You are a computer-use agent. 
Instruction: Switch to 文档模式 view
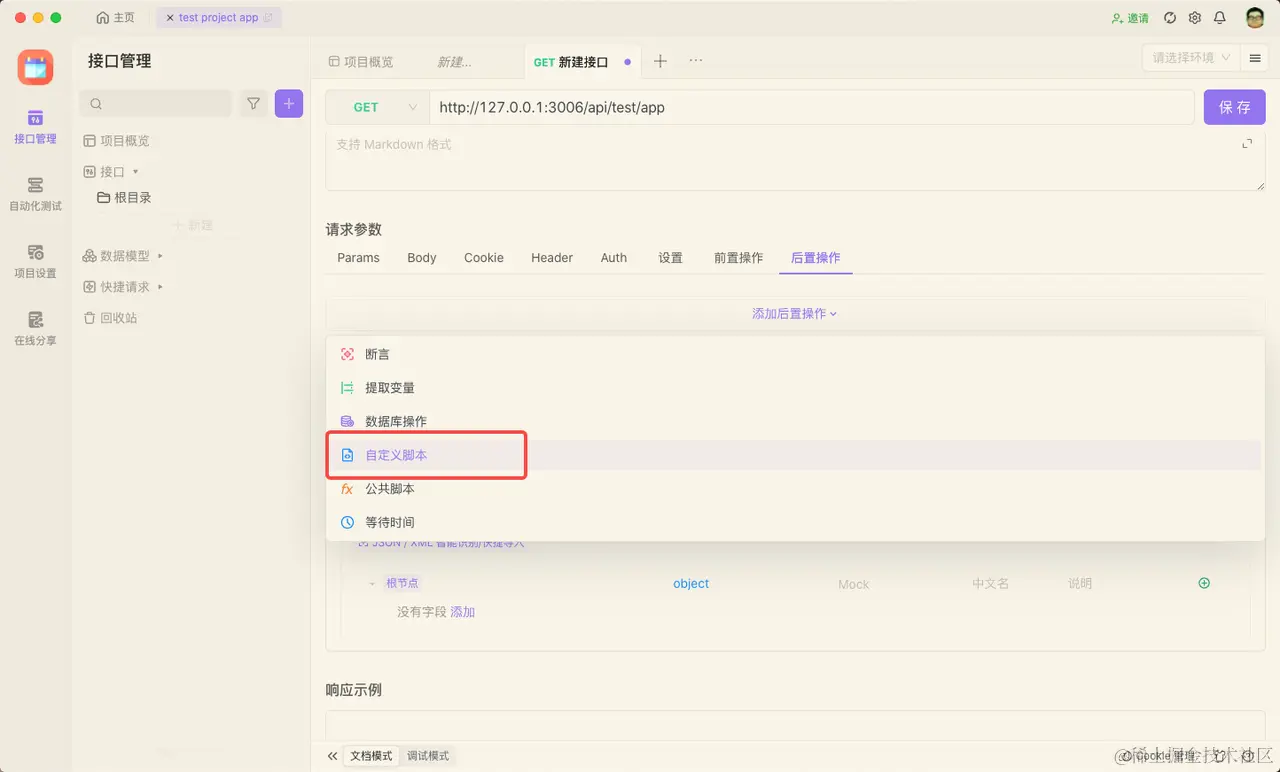pyautogui.click(x=371, y=756)
